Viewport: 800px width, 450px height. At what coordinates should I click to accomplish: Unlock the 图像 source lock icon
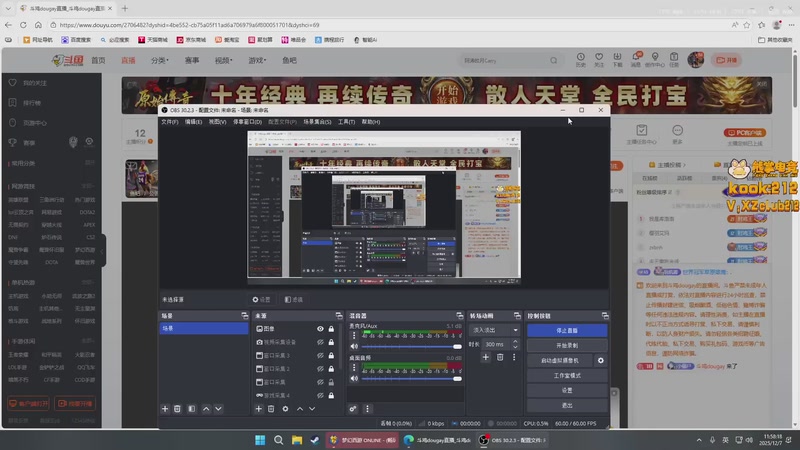pyautogui.click(x=331, y=329)
